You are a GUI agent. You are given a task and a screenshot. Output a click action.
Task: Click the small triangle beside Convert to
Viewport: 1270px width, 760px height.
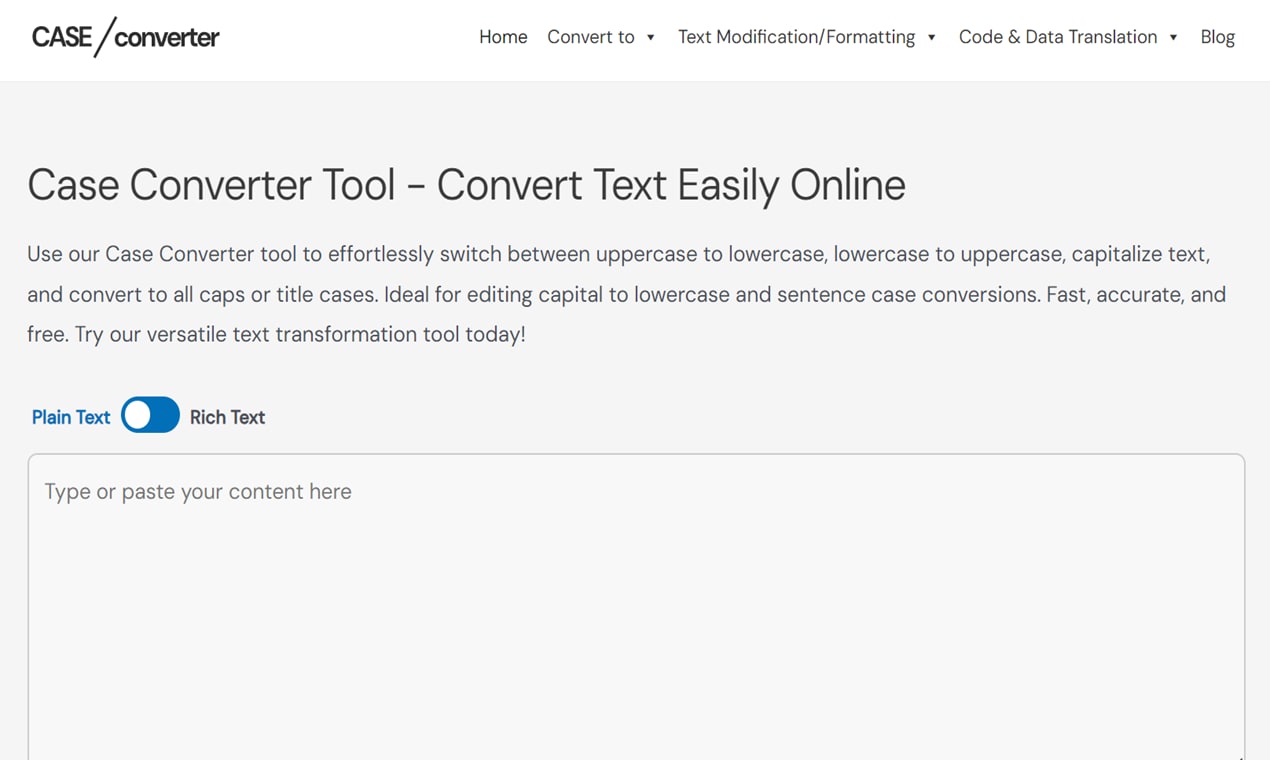pos(651,38)
